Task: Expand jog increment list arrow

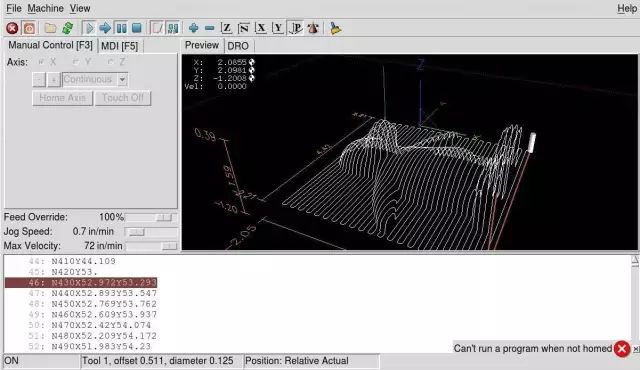Action: (122, 80)
